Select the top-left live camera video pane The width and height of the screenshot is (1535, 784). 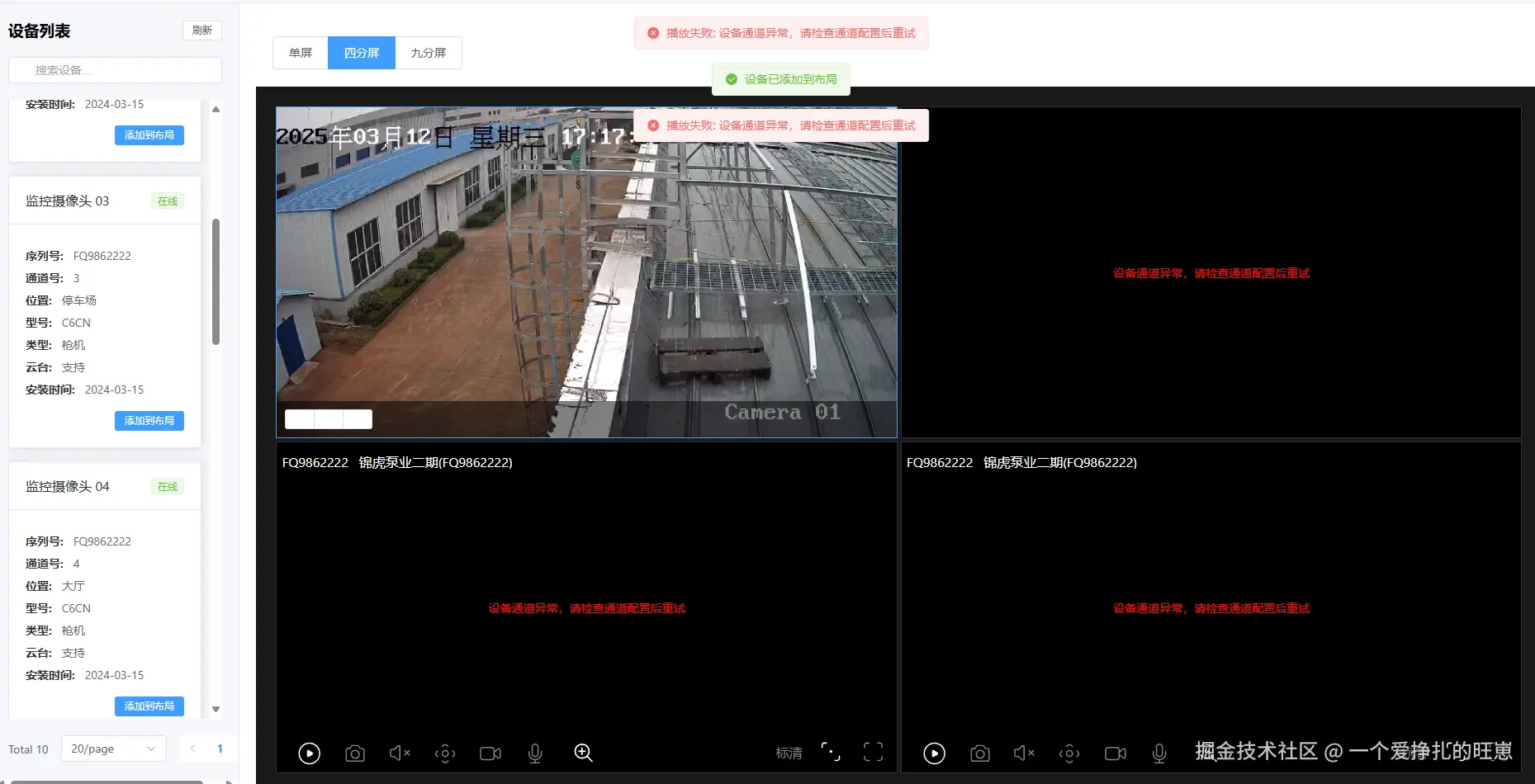pyautogui.click(x=586, y=272)
